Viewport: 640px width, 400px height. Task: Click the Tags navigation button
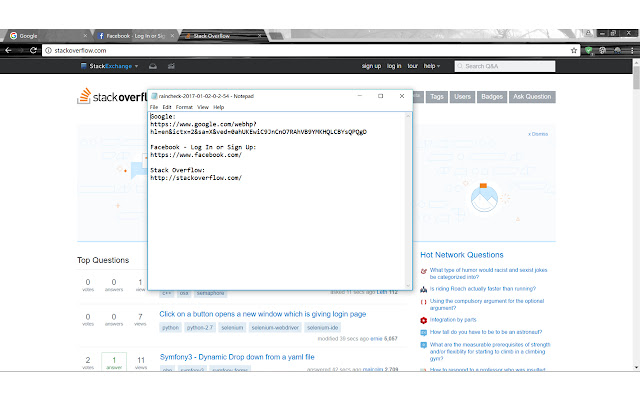tap(437, 97)
